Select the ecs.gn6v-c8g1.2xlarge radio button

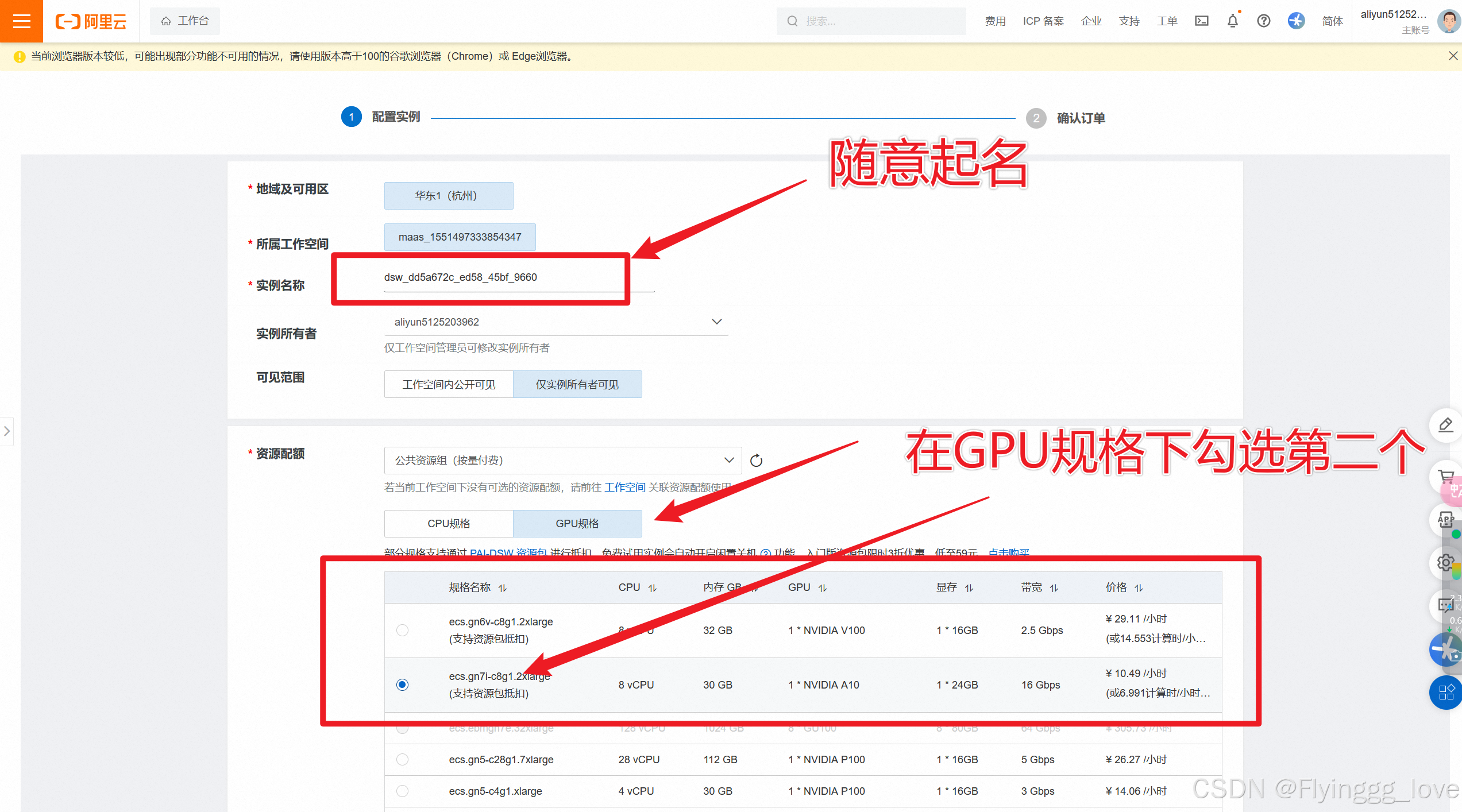click(x=402, y=630)
